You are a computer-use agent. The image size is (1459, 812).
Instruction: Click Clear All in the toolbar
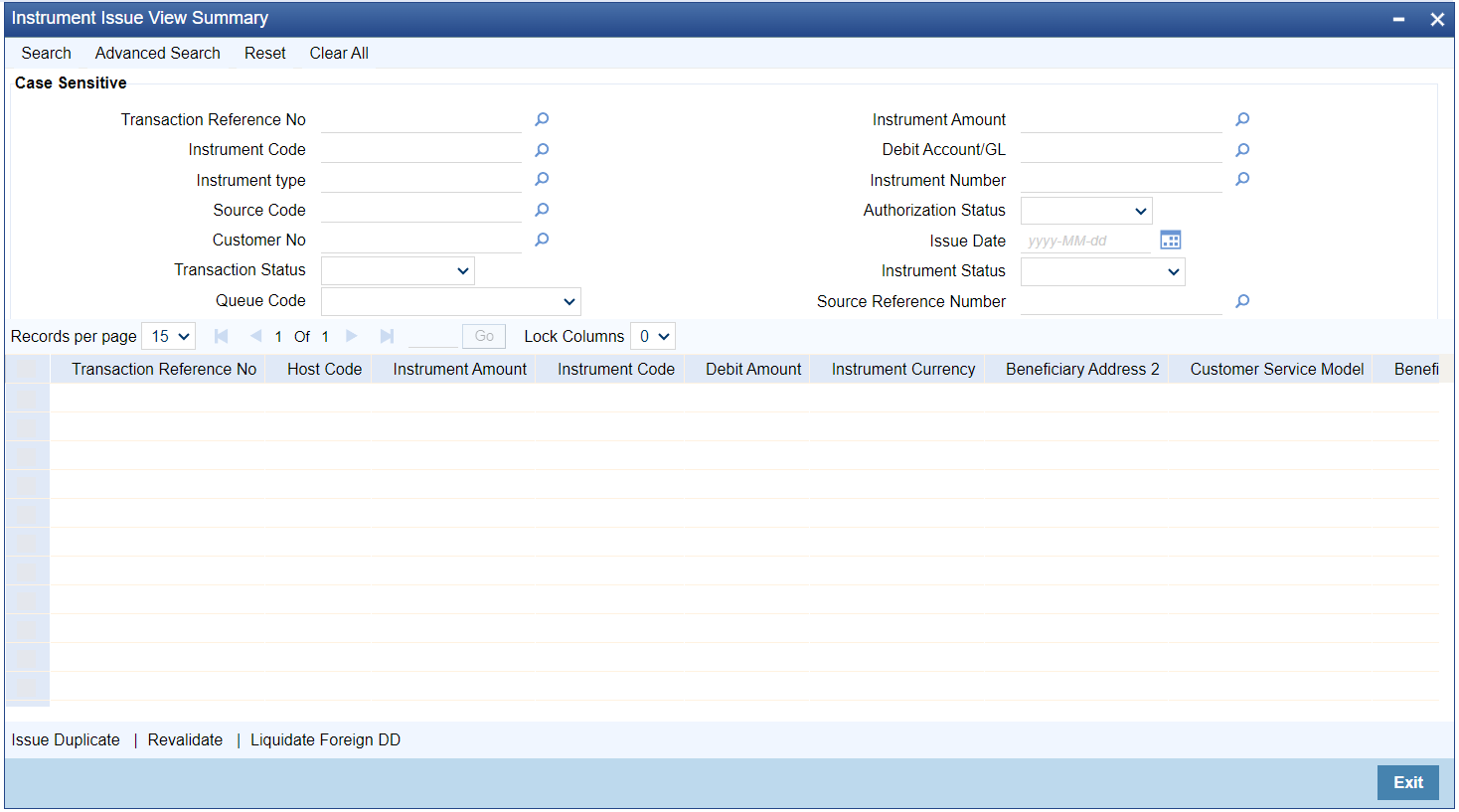tap(339, 53)
